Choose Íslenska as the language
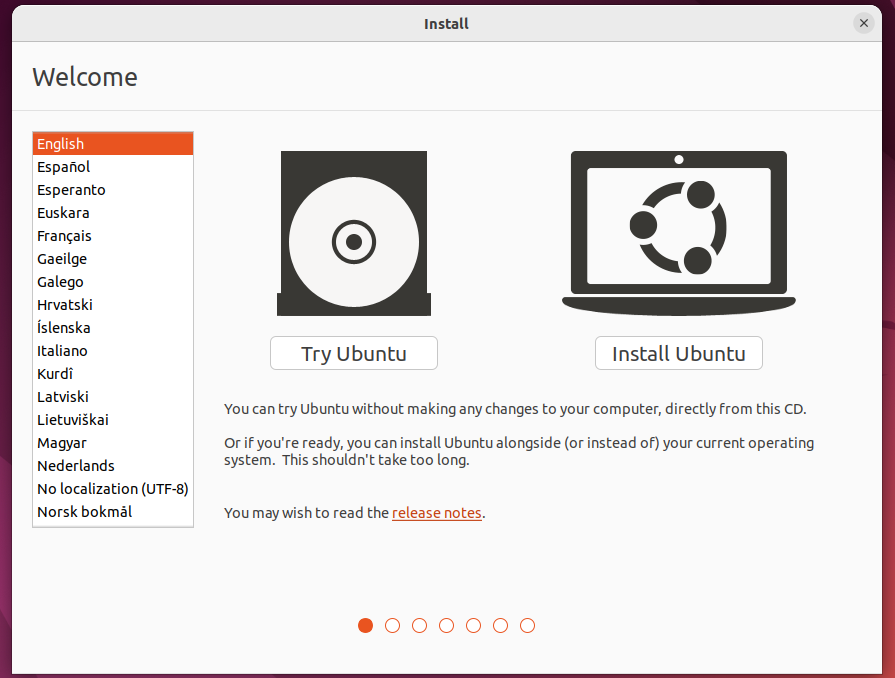 (113, 328)
